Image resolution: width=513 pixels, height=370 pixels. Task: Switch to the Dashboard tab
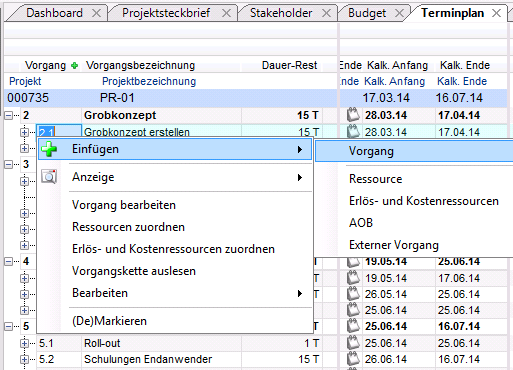point(54,13)
